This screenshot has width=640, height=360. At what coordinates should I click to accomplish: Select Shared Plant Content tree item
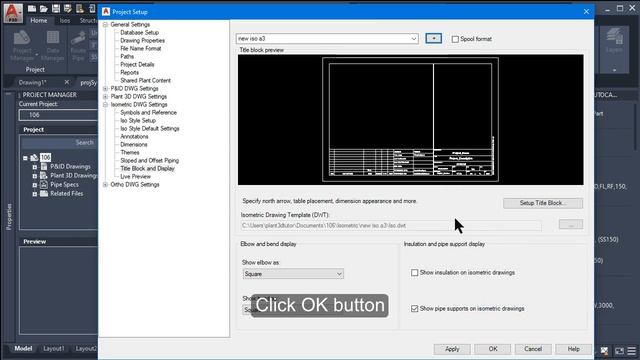[x=145, y=80]
